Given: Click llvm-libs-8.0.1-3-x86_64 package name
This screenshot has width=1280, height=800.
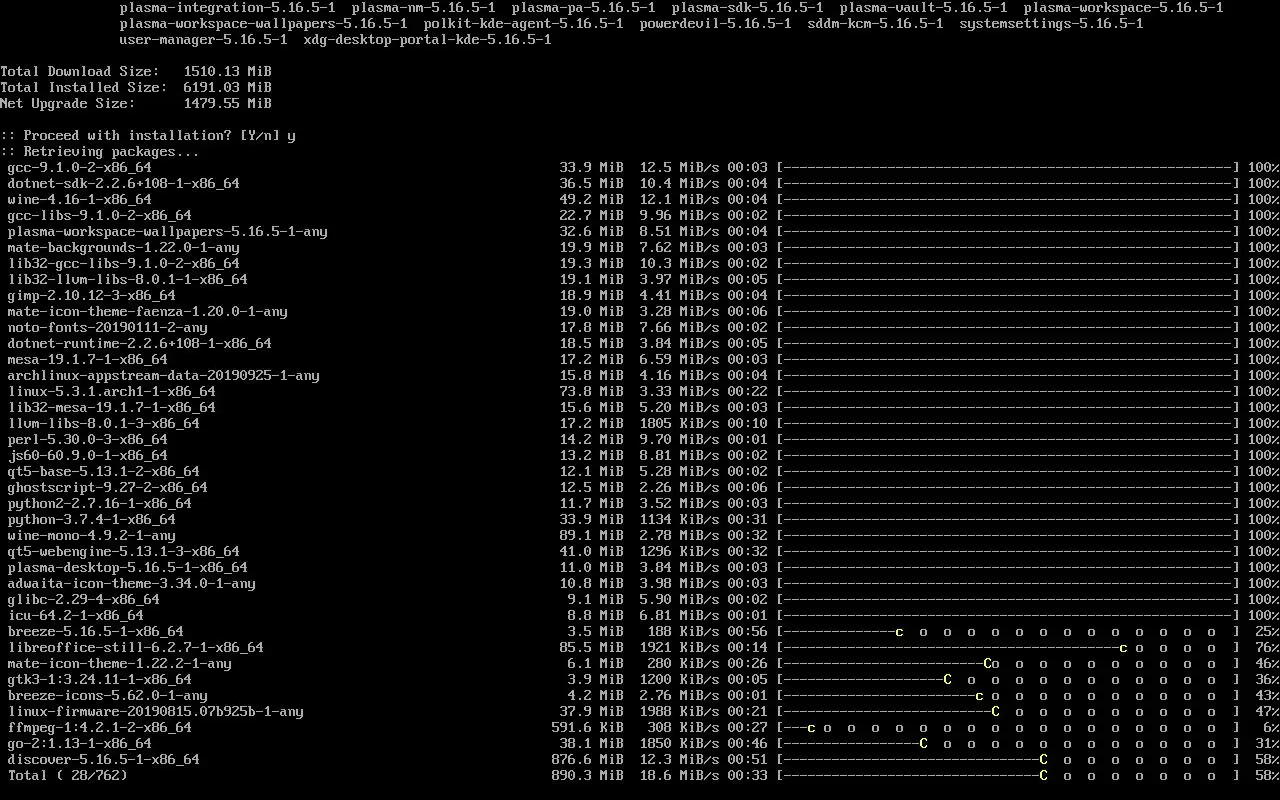Looking at the screenshot, I should tap(104, 424).
